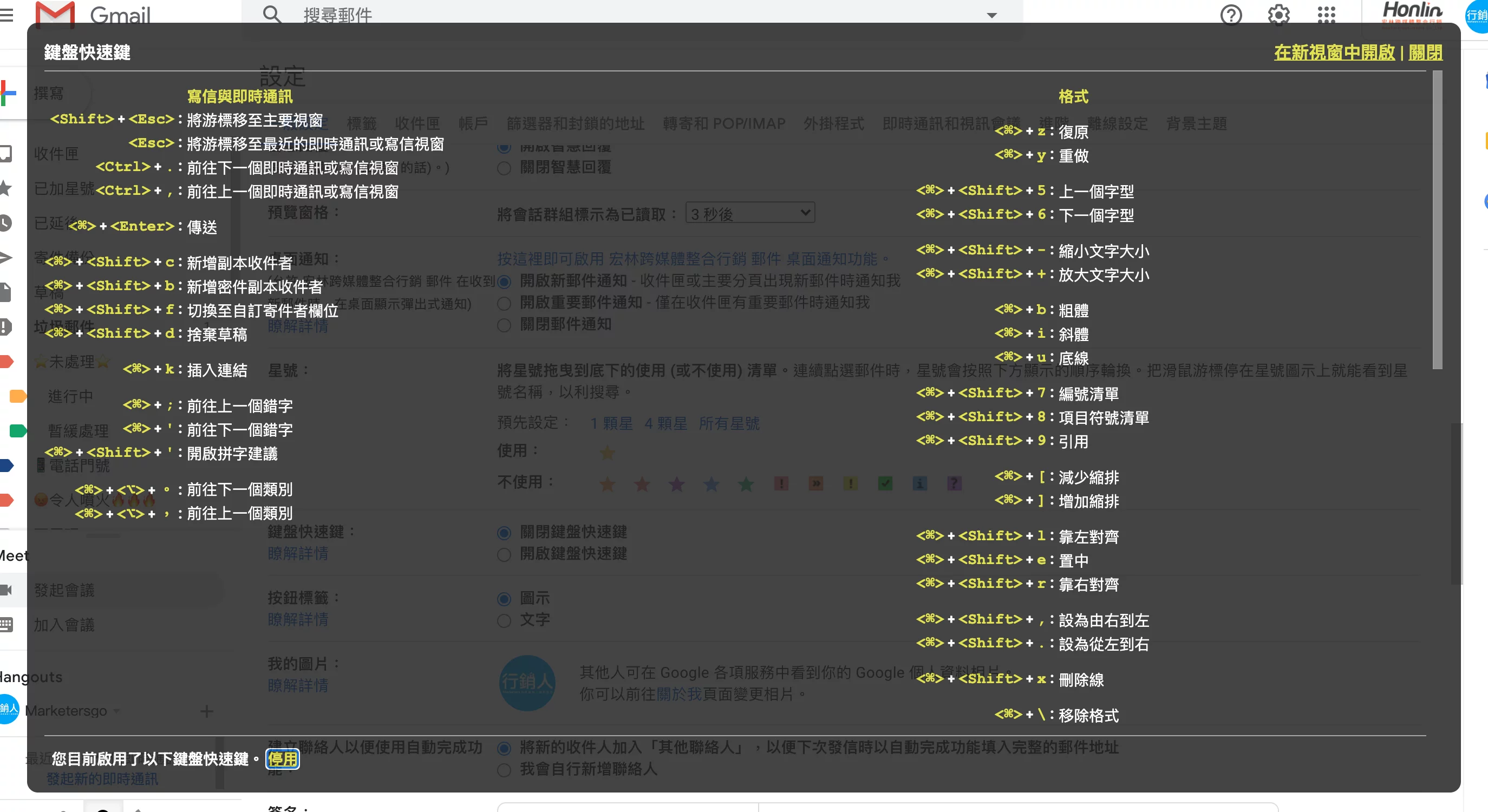This screenshot has height=812, width=1488.
Task: Click the green check mark icon
Action: click(885, 483)
